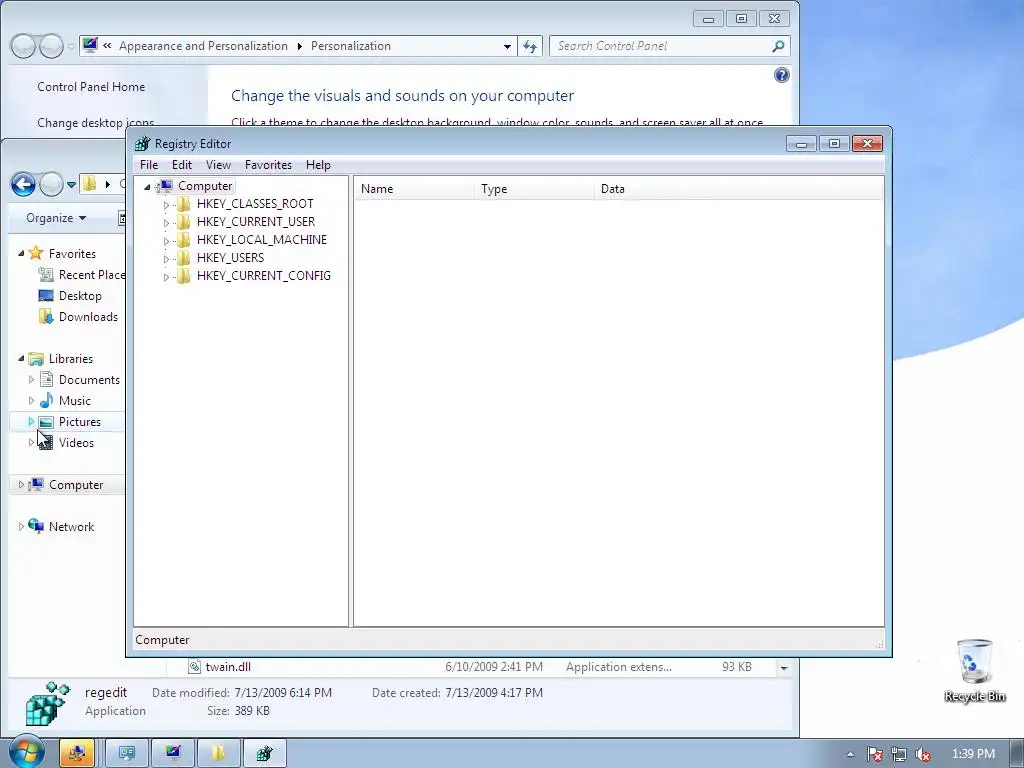Viewport: 1024px width, 768px height.
Task: Click the Type column header
Action: pos(534,189)
